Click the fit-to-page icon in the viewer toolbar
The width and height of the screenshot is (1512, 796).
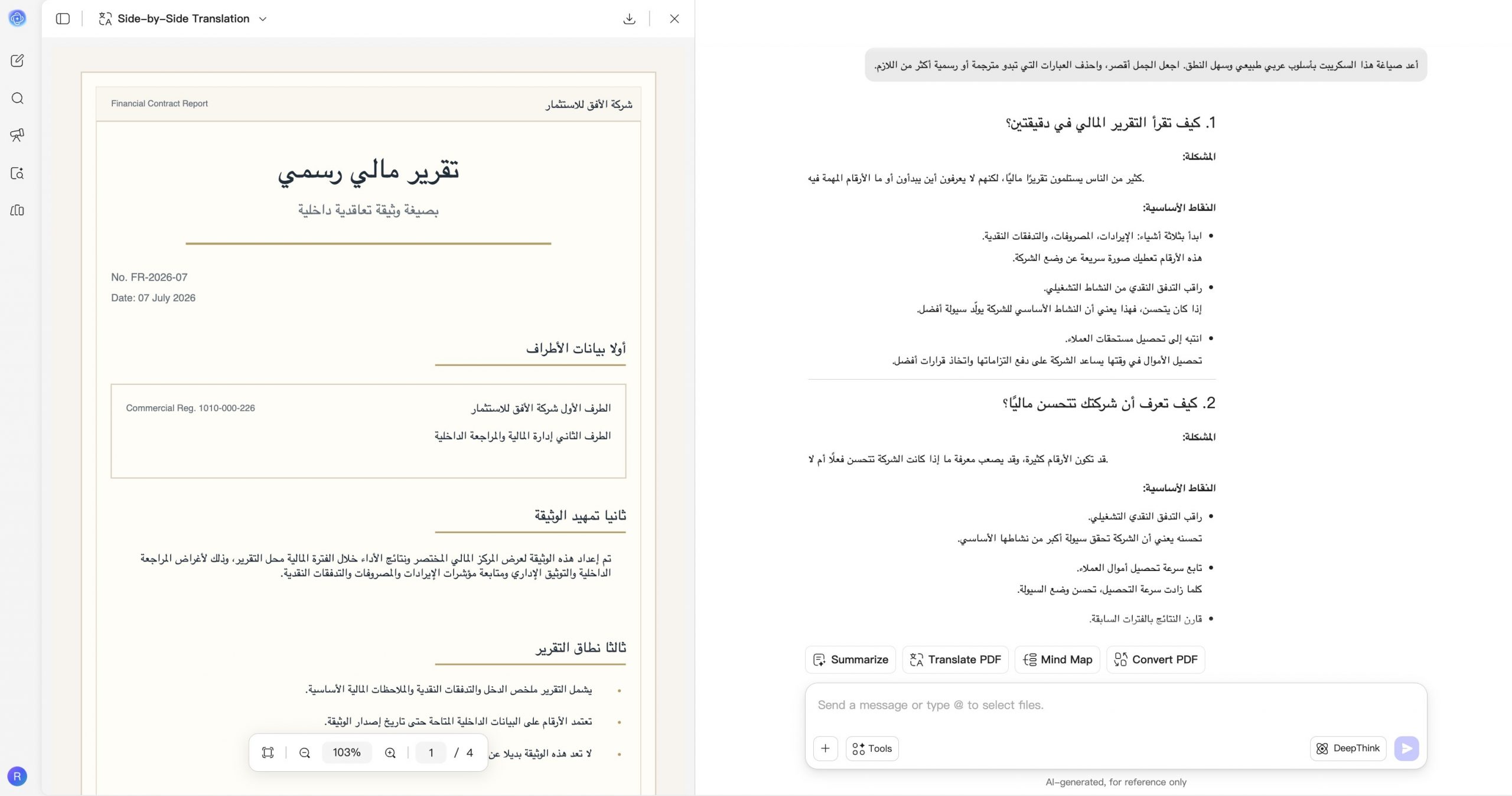point(268,752)
